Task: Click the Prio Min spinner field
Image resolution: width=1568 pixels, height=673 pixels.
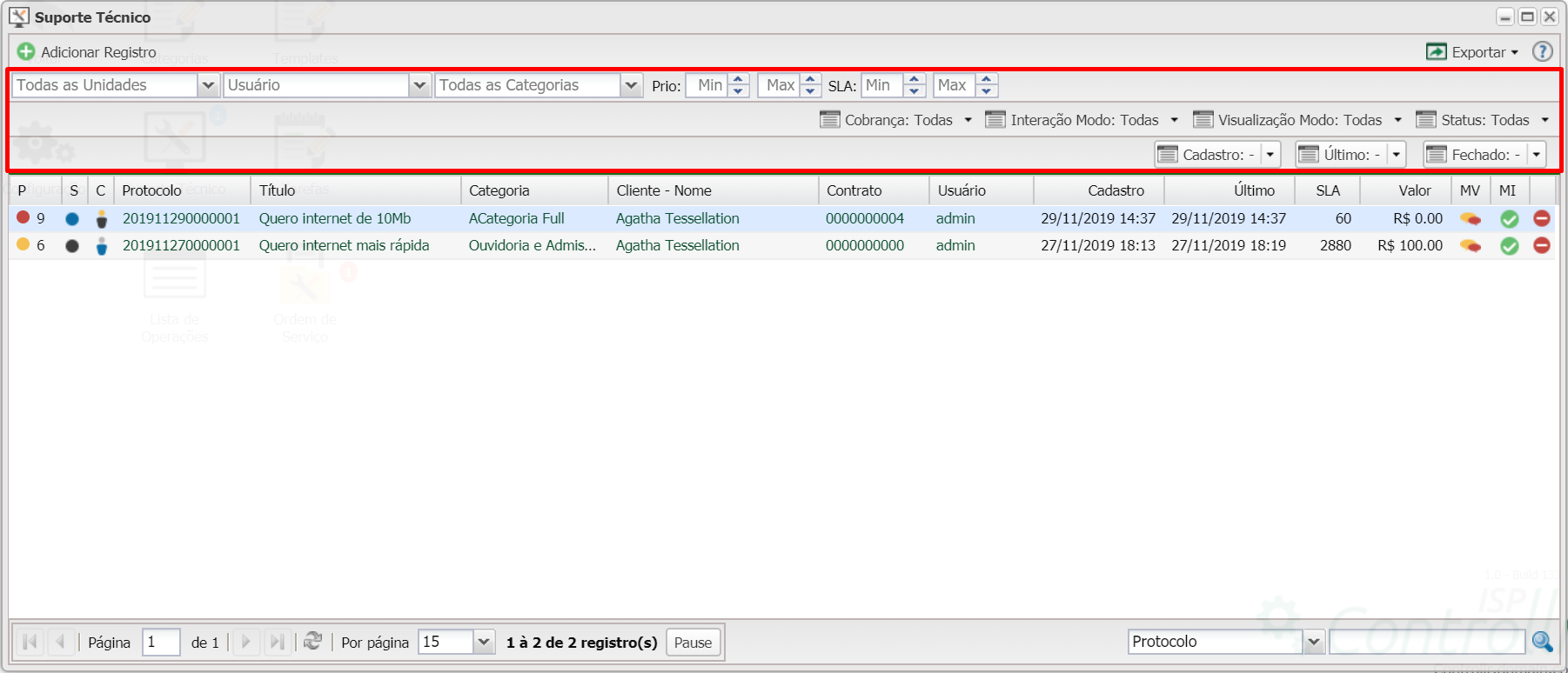Action: point(707,85)
